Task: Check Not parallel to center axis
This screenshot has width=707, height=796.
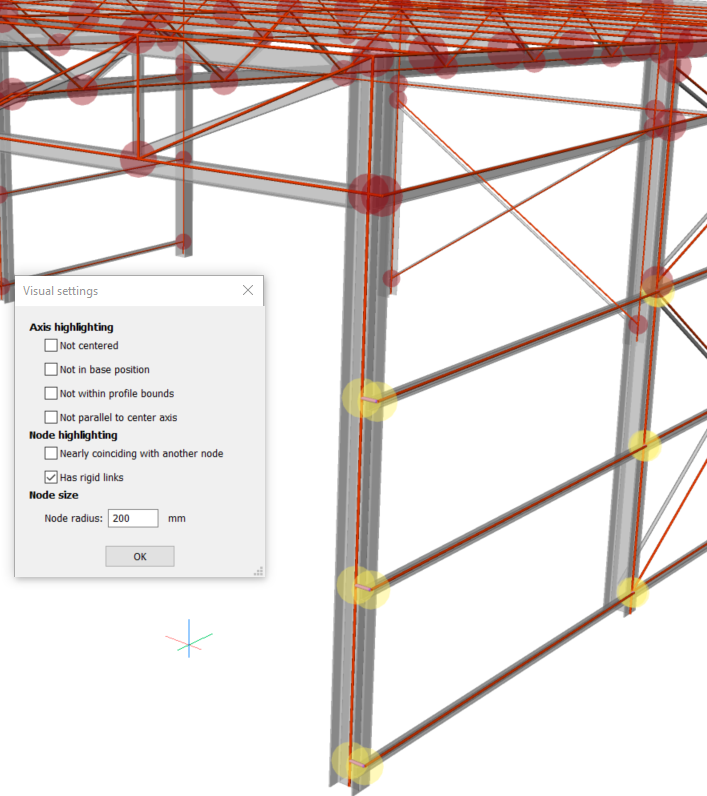Action: point(51,418)
